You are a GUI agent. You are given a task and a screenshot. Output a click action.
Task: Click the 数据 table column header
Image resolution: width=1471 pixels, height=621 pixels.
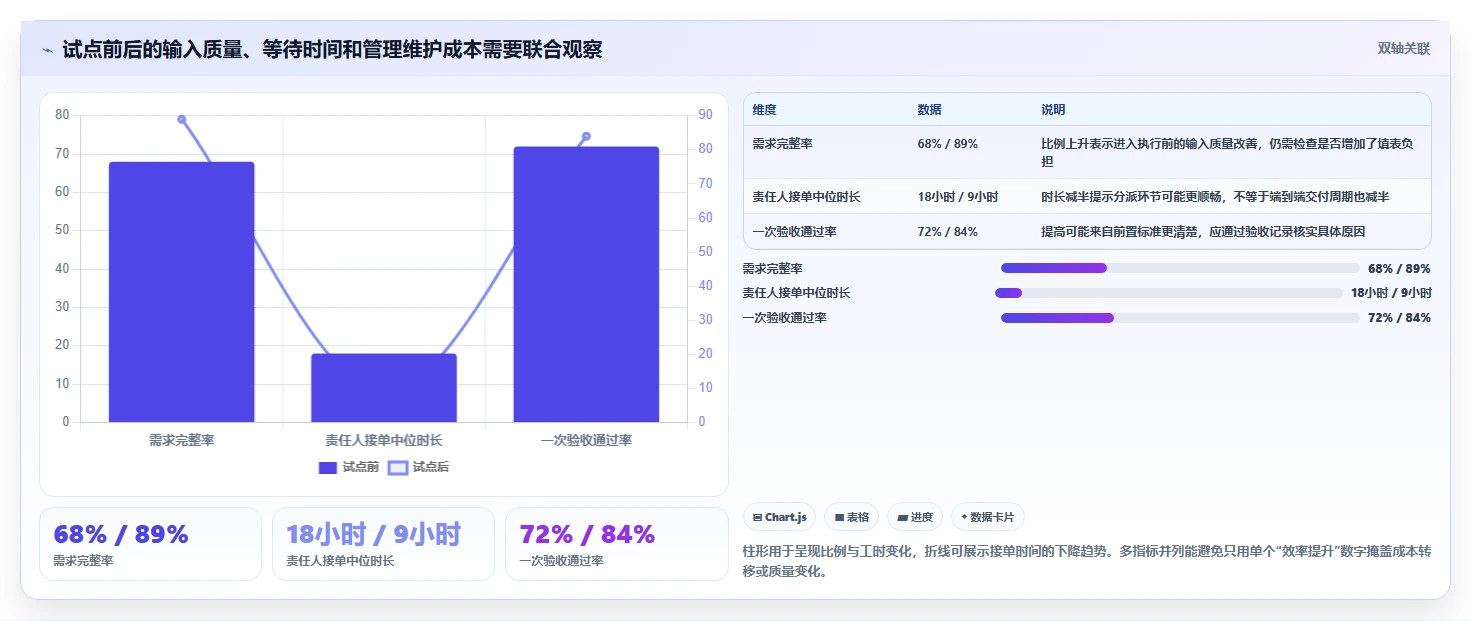(x=929, y=110)
